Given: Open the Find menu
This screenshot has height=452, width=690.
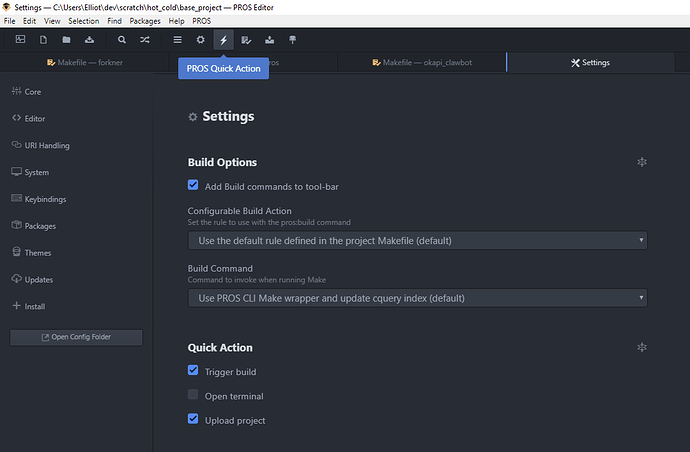Looking at the screenshot, I should point(114,21).
